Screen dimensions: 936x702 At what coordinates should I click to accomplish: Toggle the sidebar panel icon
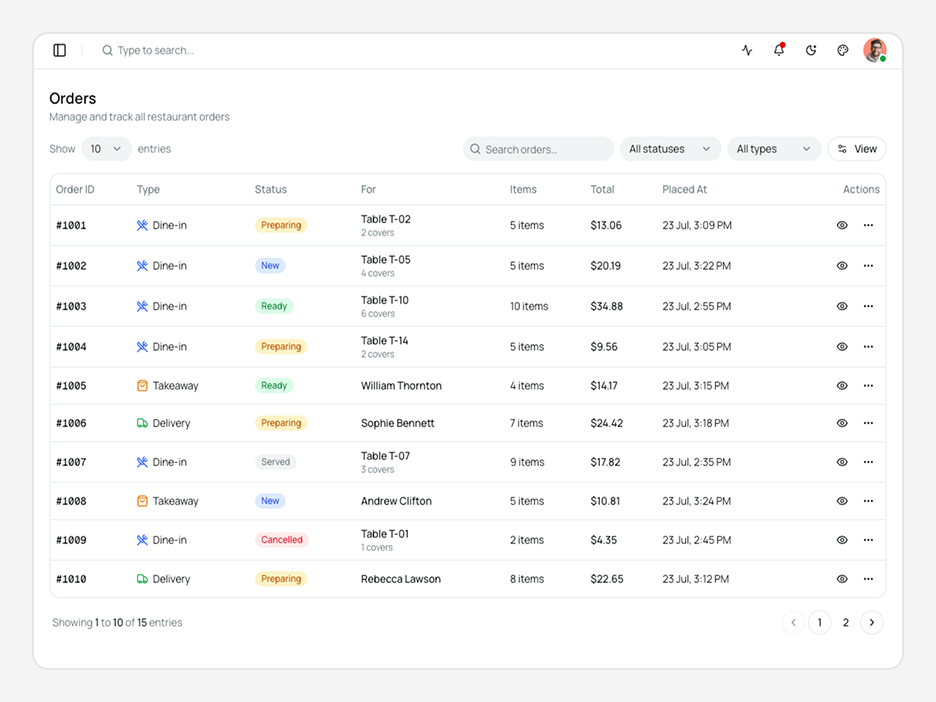(60, 50)
